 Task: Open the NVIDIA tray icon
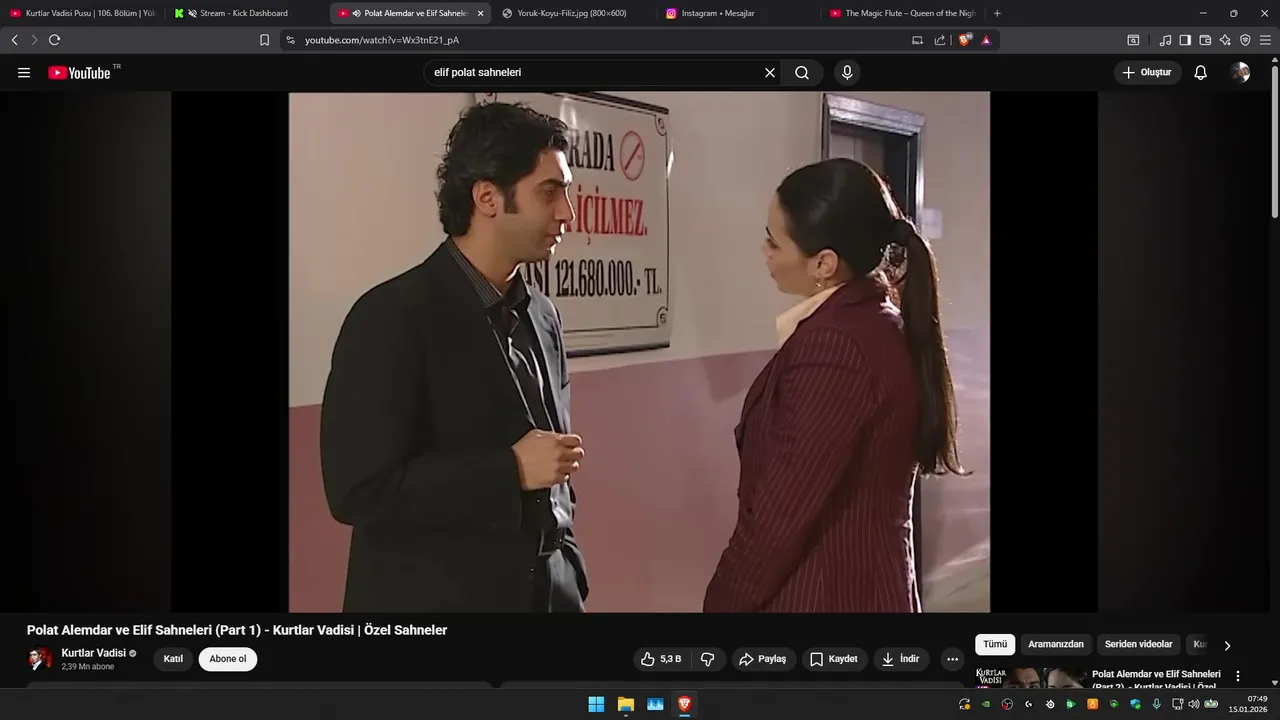tap(986, 704)
